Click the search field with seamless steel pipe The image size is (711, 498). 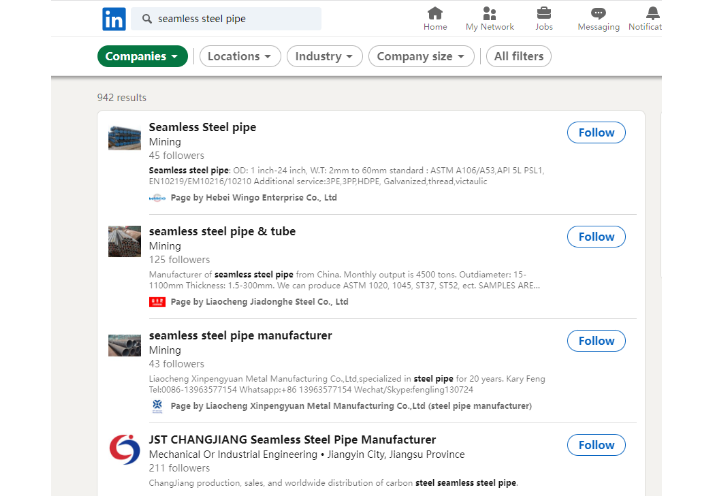coord(226,19)
